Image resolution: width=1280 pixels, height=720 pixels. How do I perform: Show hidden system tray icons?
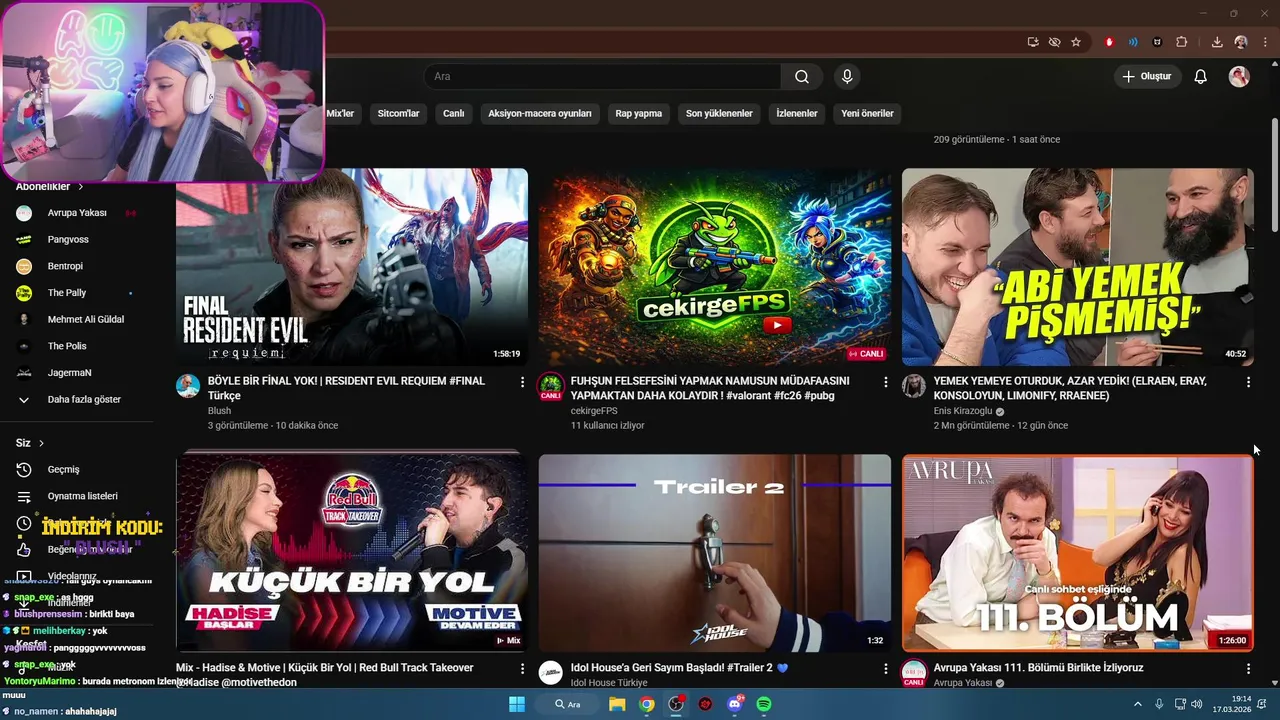pyautogui.click(x=1137, y=704)
